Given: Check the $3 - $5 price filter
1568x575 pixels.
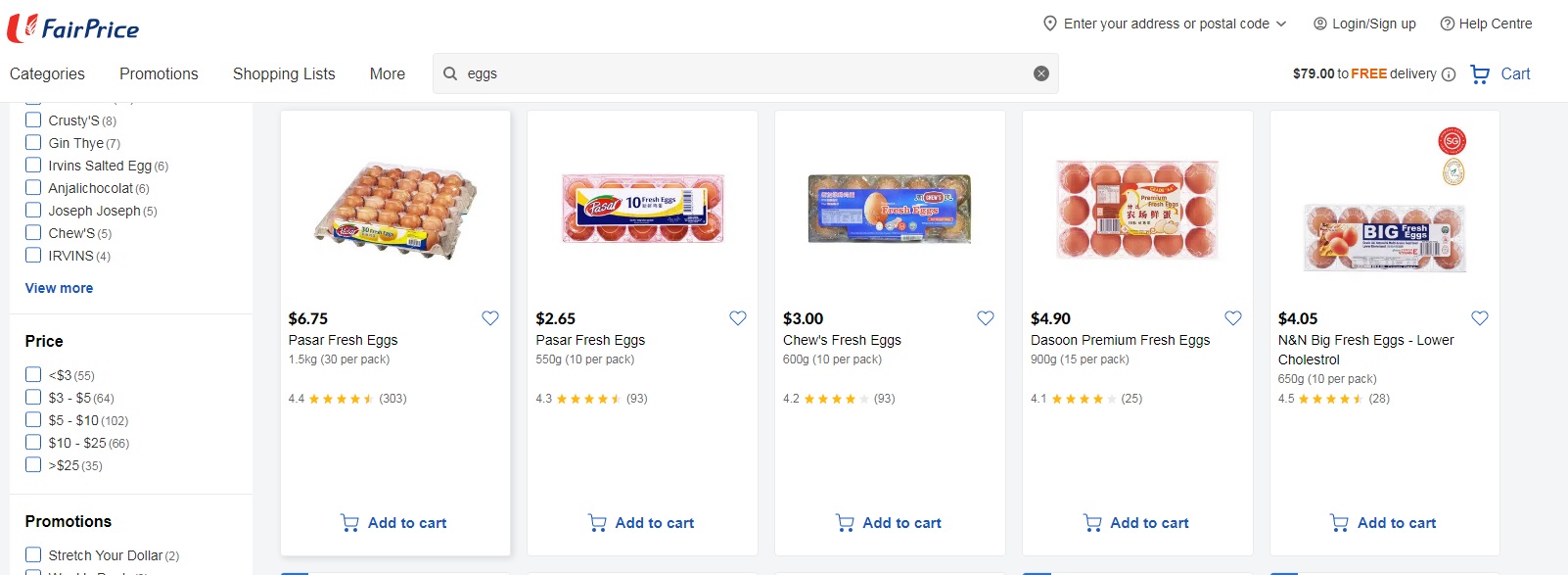Looking at the screenshot, I should pyautogui.click(x=33, y=397).
